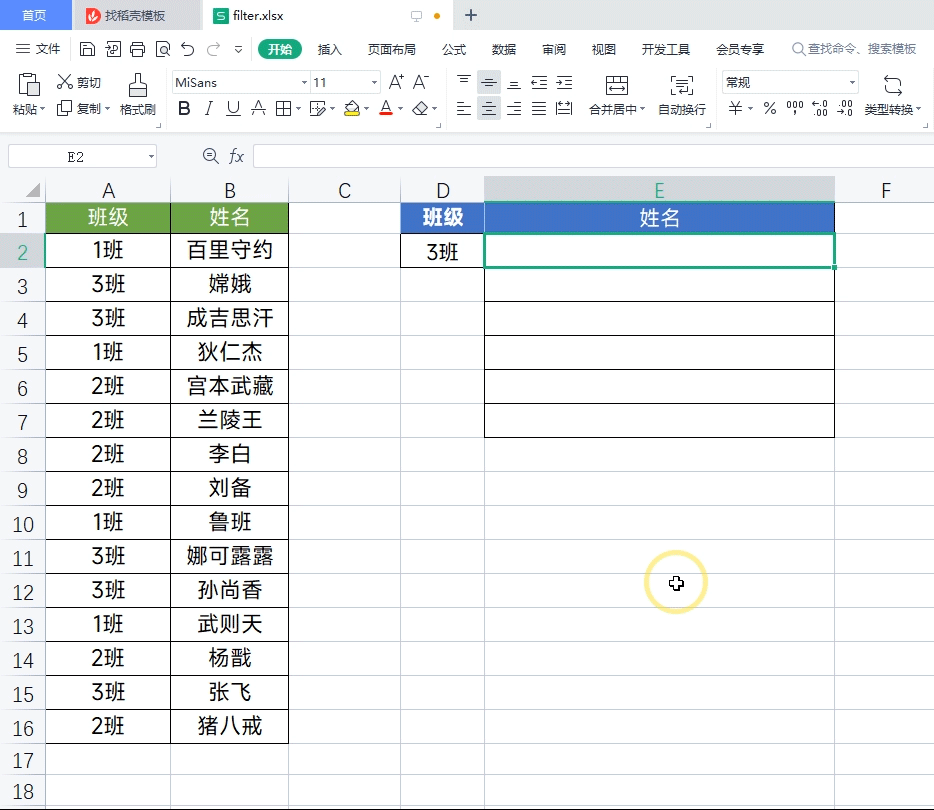This screenshot has width=934, height=810.
Task: Expand fill color dropdown arrow
Action: (x=366, y=108)
